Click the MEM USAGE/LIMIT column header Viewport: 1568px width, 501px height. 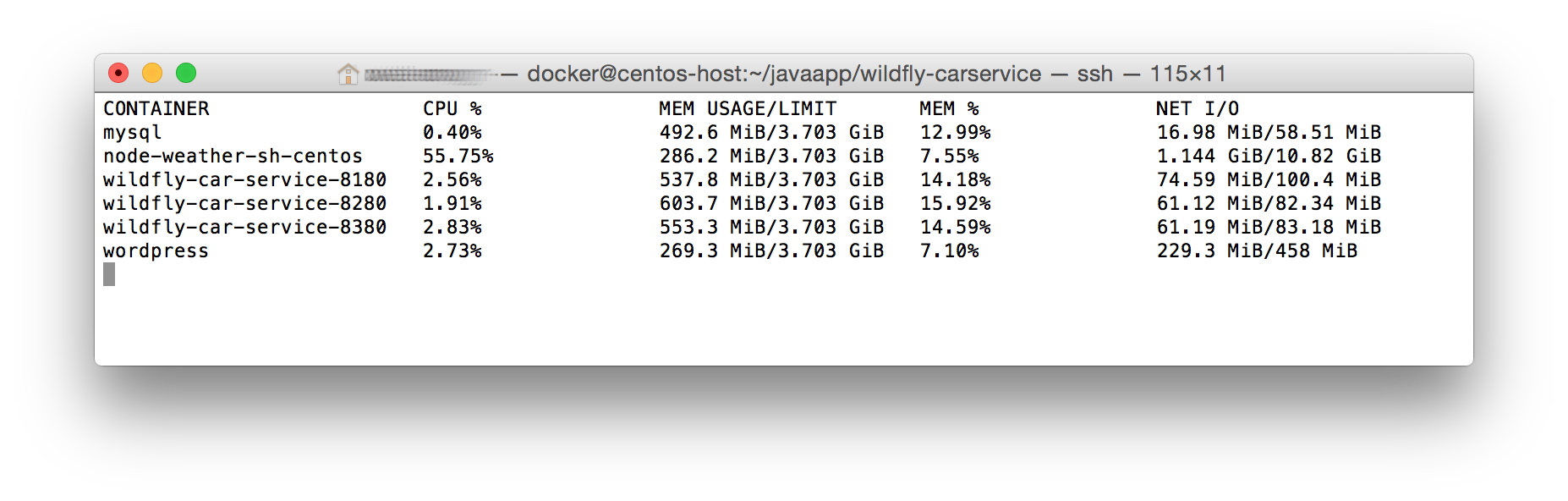pyautogui.click(x=748, y=108)
